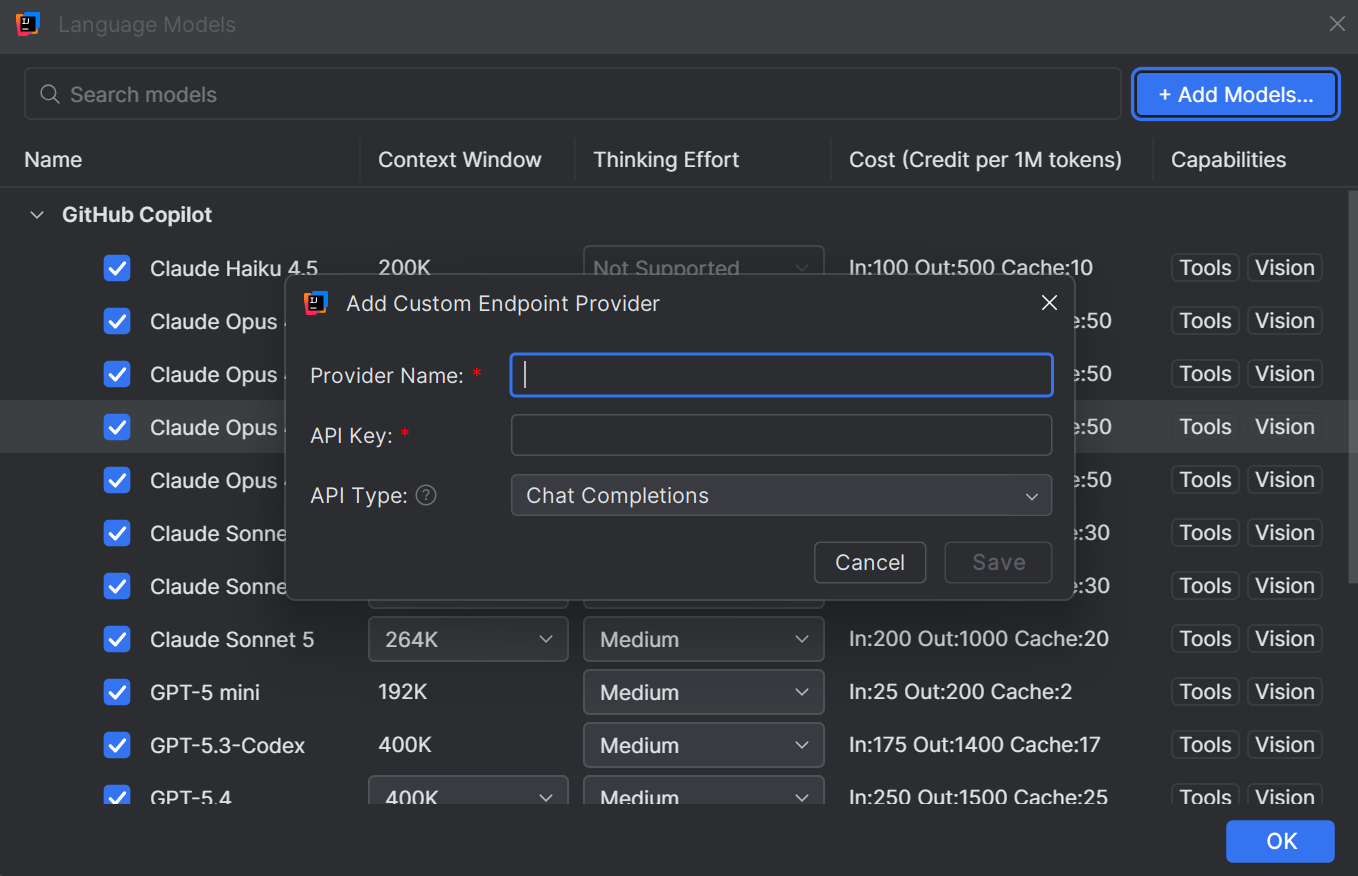The height and width of the screenshot is (876, 1358).
Task: Click GPT-5 mini 192K context value
Action: [403, 692]
